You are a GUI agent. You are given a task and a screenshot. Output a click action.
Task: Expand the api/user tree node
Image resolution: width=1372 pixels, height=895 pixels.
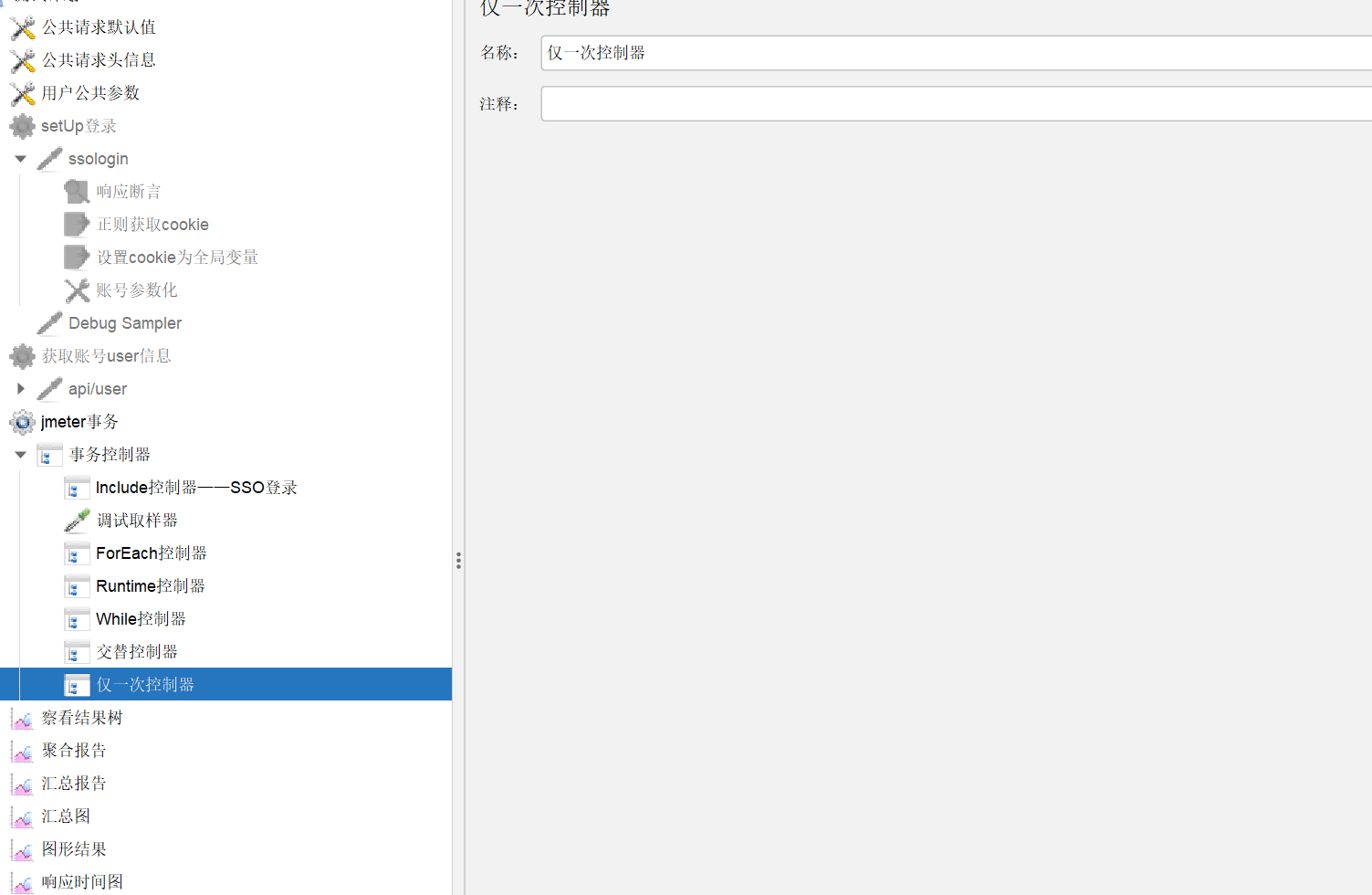[20, 389]
